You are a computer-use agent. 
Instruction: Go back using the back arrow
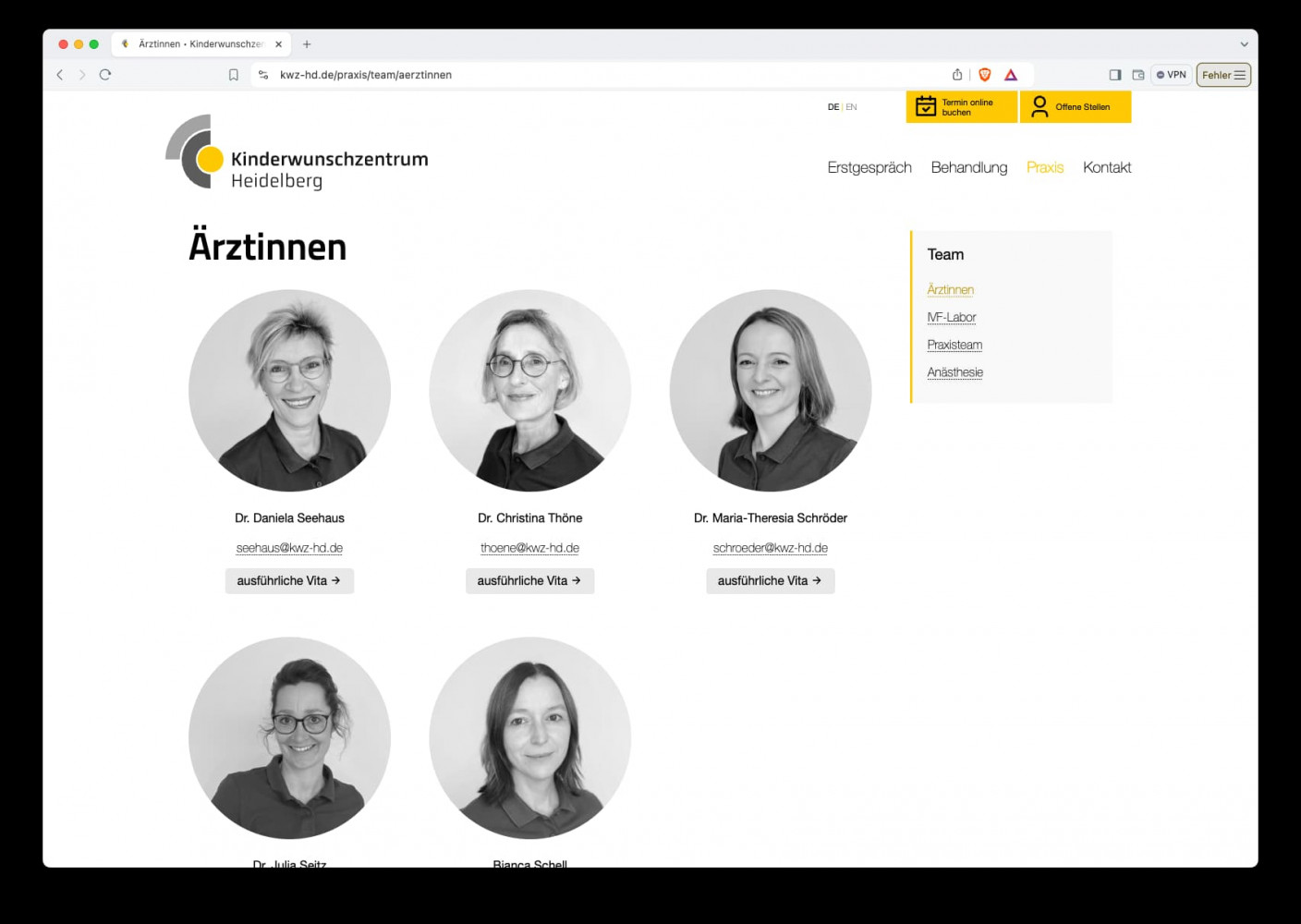click(x=60, y=75)
